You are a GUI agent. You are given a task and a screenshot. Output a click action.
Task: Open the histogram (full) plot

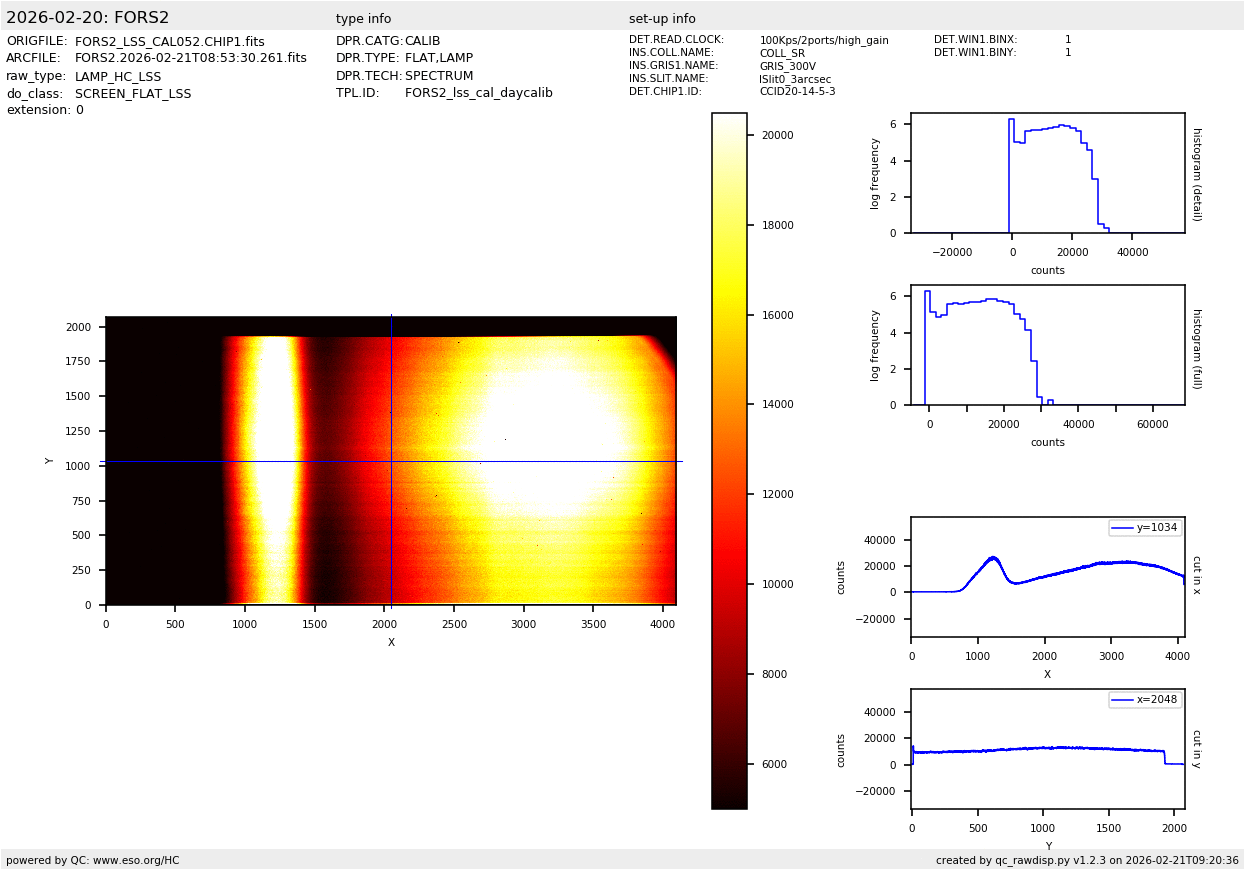(x=1047, y=345)
